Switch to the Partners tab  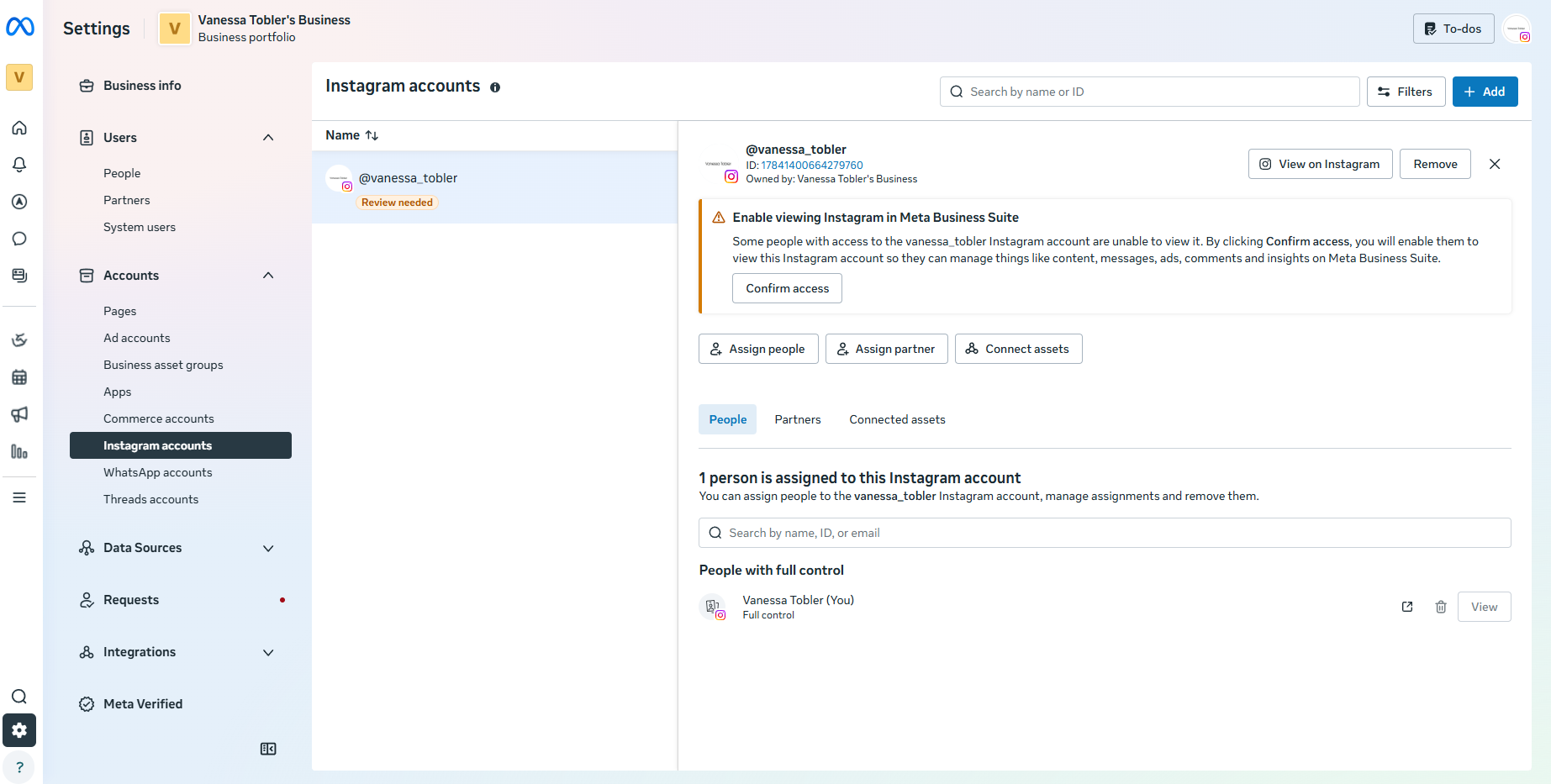click(798, 419)
